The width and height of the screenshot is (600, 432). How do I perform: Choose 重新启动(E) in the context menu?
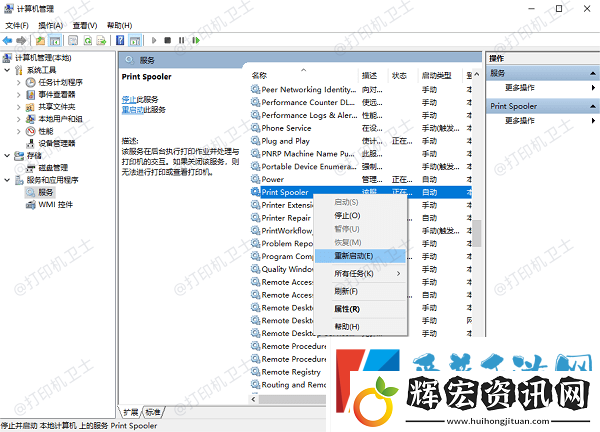click(360, 256)
